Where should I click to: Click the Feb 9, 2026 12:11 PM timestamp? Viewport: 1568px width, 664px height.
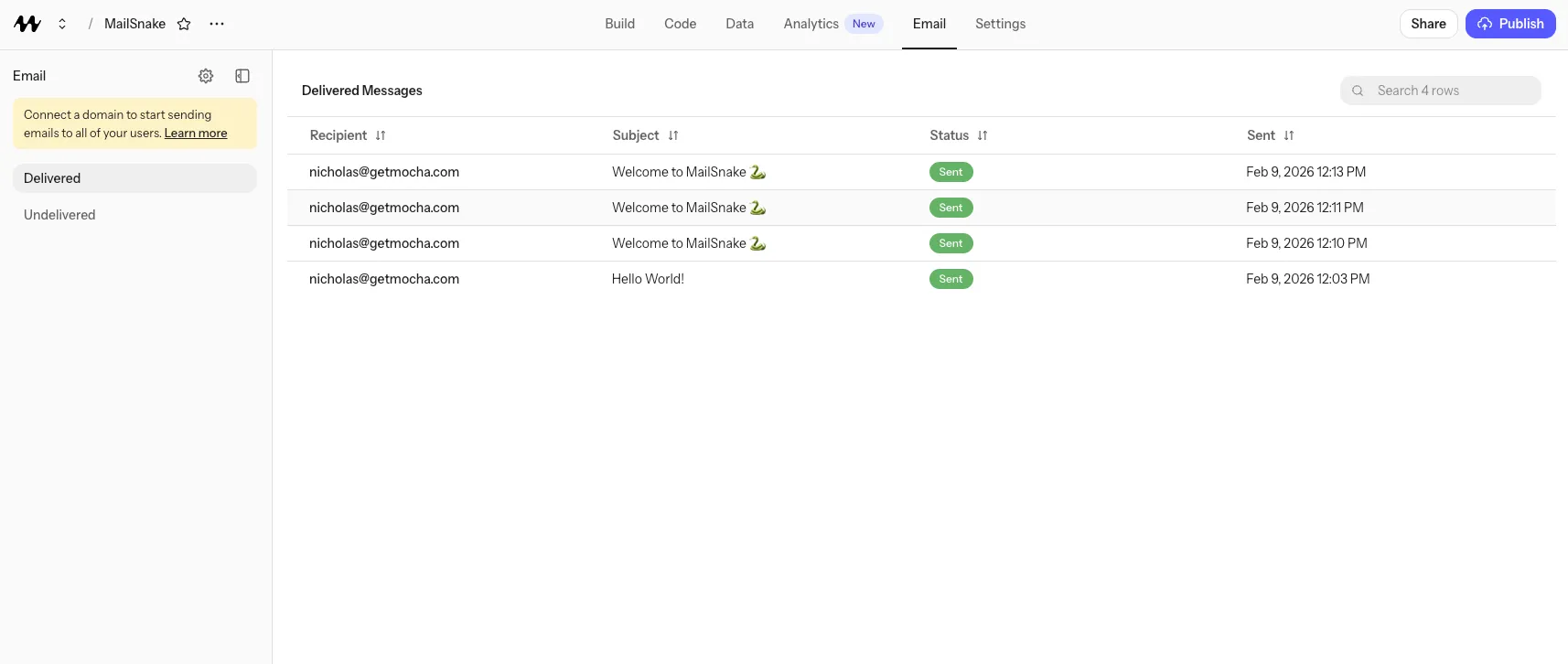tap(1305, 208)
